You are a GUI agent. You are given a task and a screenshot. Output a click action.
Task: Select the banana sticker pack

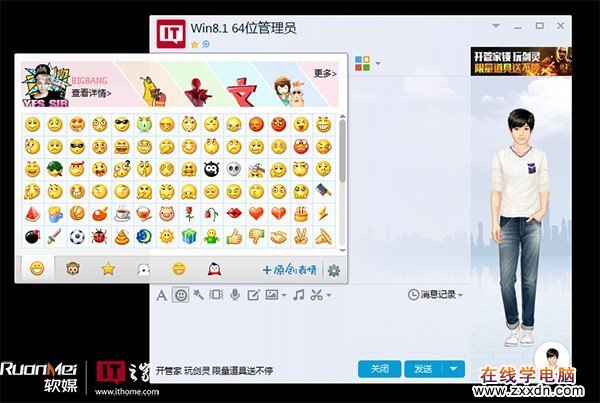pos(153,91)
